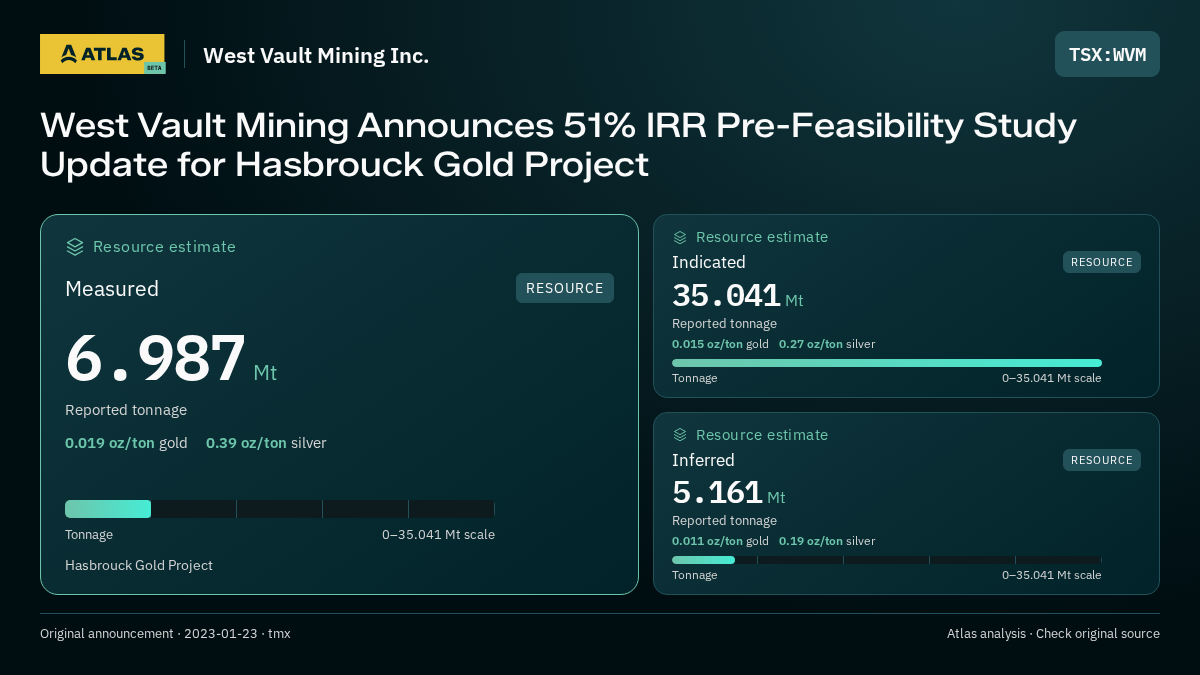This screenshot has width=1200, height=675.
Task: Click the Inferred card's 0–35.041 Mt scale label
Action: [1051, 575]
